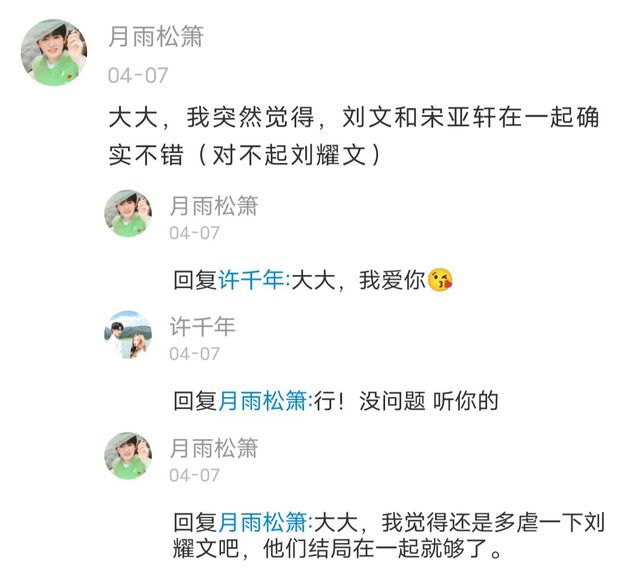This screenshot has height=576, width=640.
Task: Select reply text '行！没问题 听你的'
Action: tap(406, 400)
